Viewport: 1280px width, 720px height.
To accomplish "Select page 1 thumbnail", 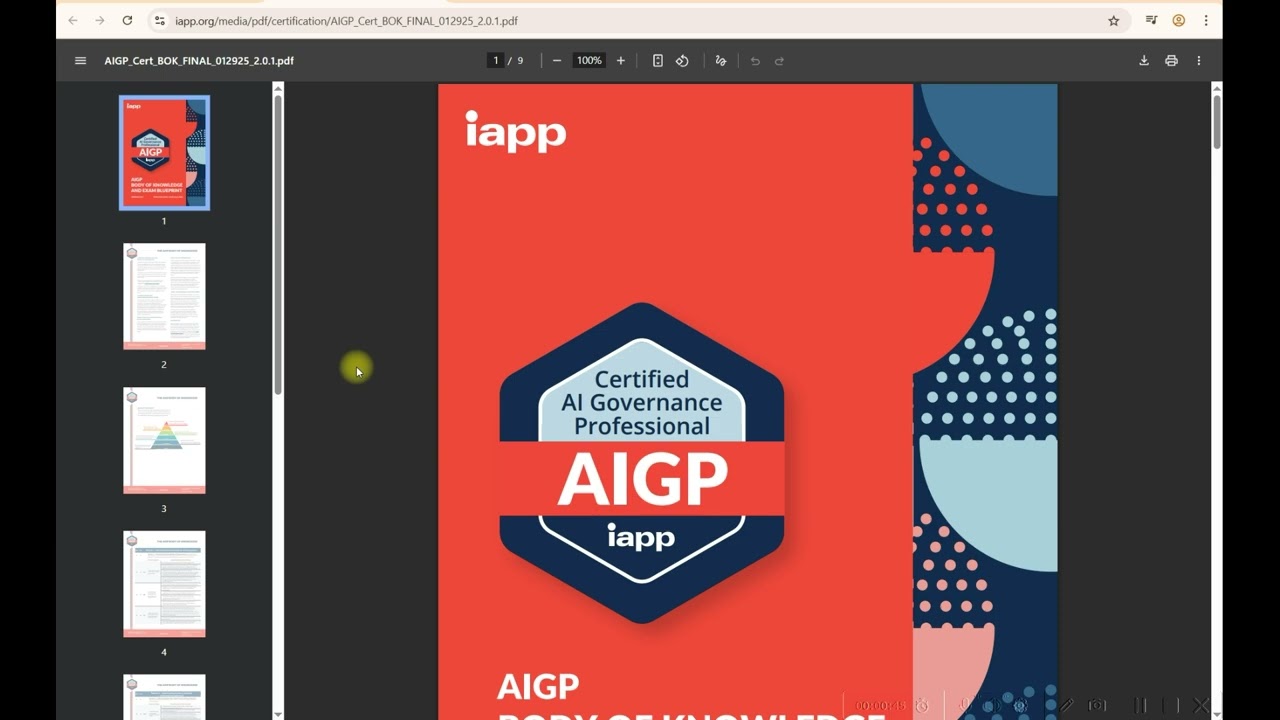I will pos(164,153).
